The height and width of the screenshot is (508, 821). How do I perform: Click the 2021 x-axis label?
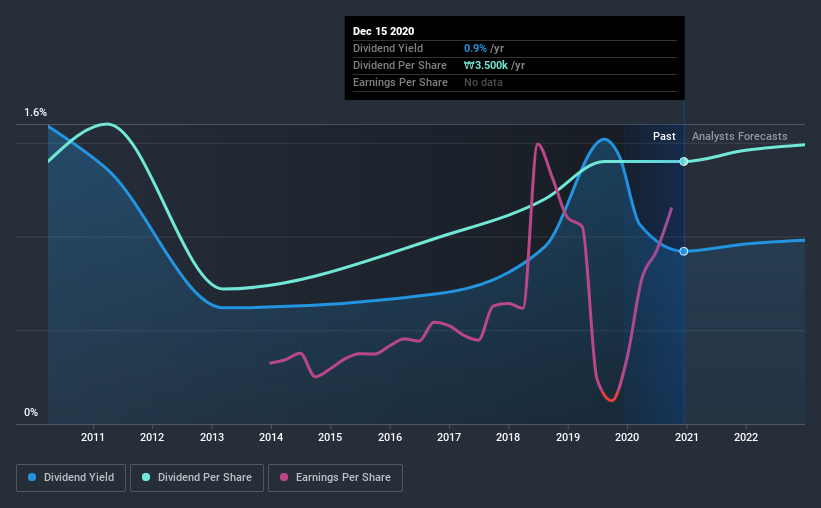tap(686, 437)
